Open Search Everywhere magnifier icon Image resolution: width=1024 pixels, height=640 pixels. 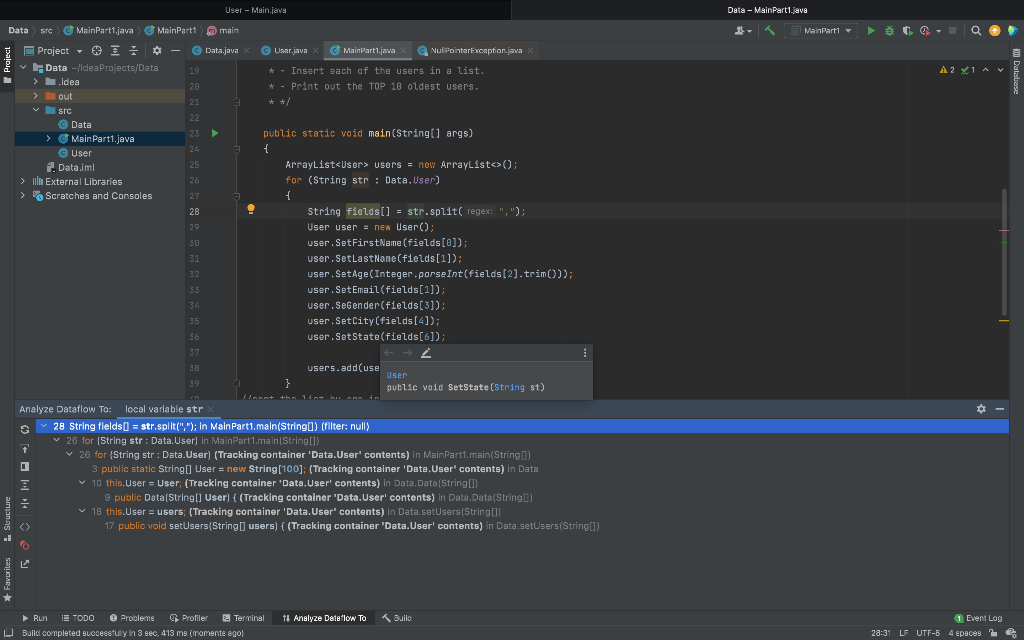[x=976, y=31]
